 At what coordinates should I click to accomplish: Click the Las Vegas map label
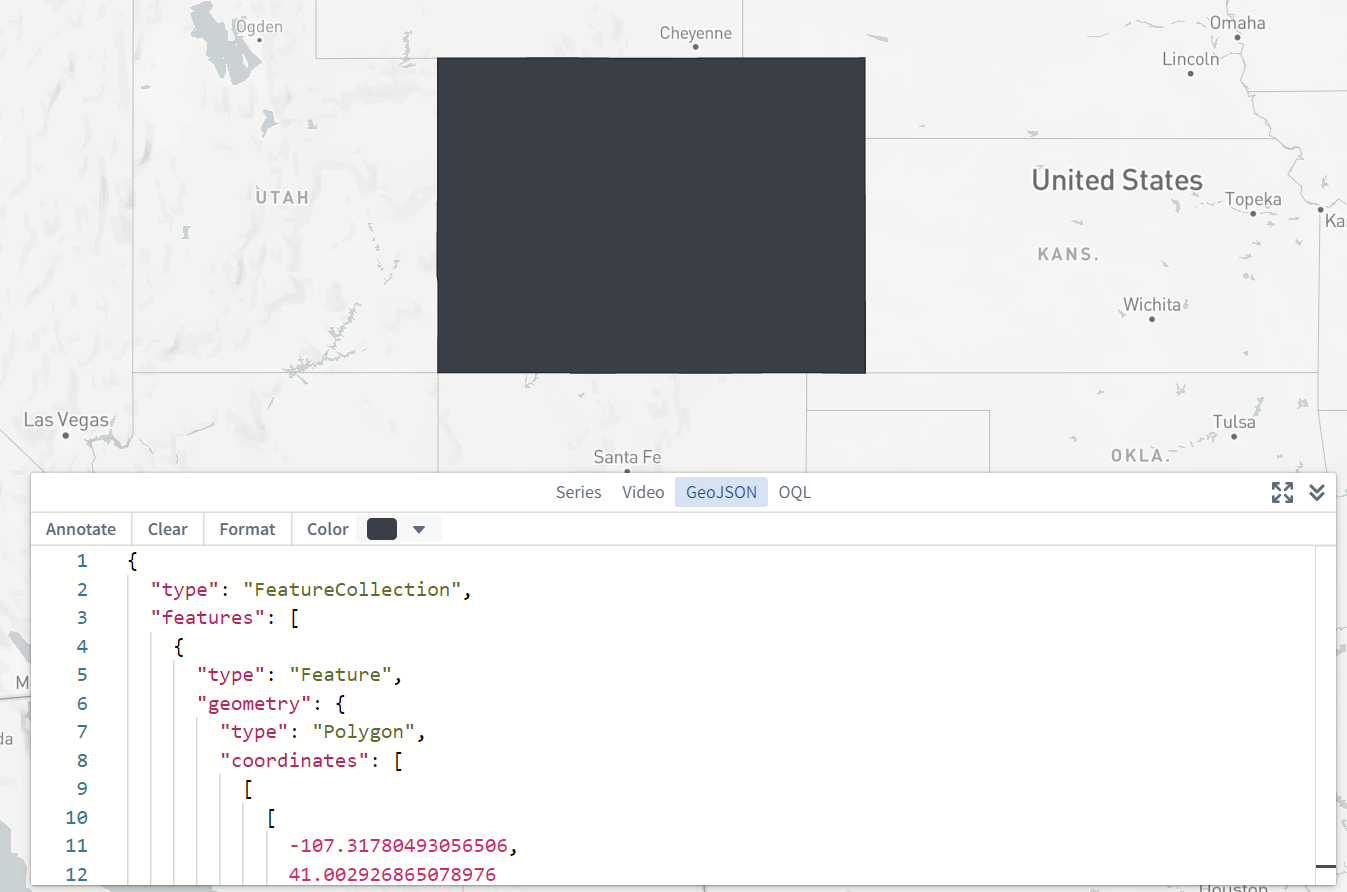click(x=66, y=420)
